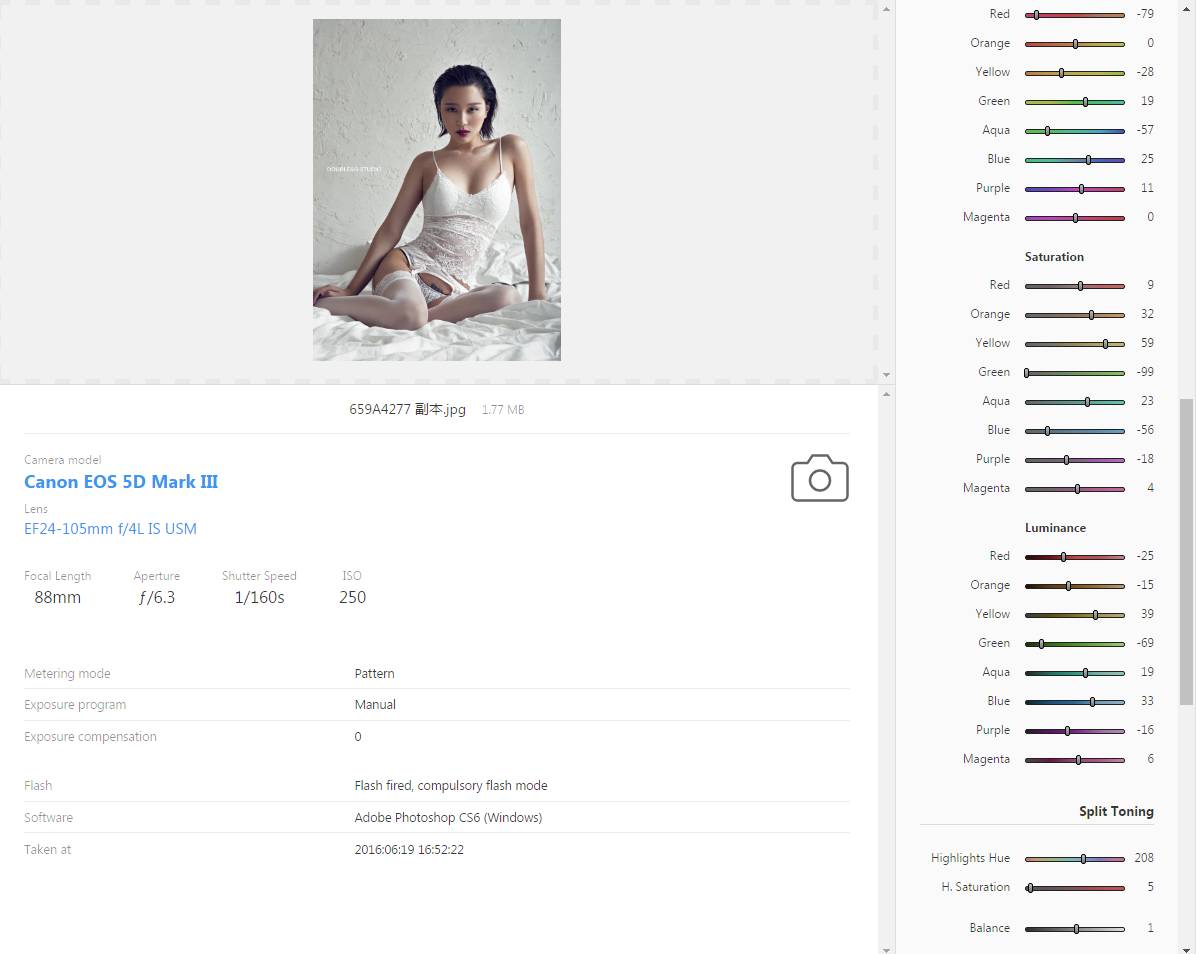The image size is (1196, 954).
Task: Click the Split Toning section heading
Action: [1116, 811]
